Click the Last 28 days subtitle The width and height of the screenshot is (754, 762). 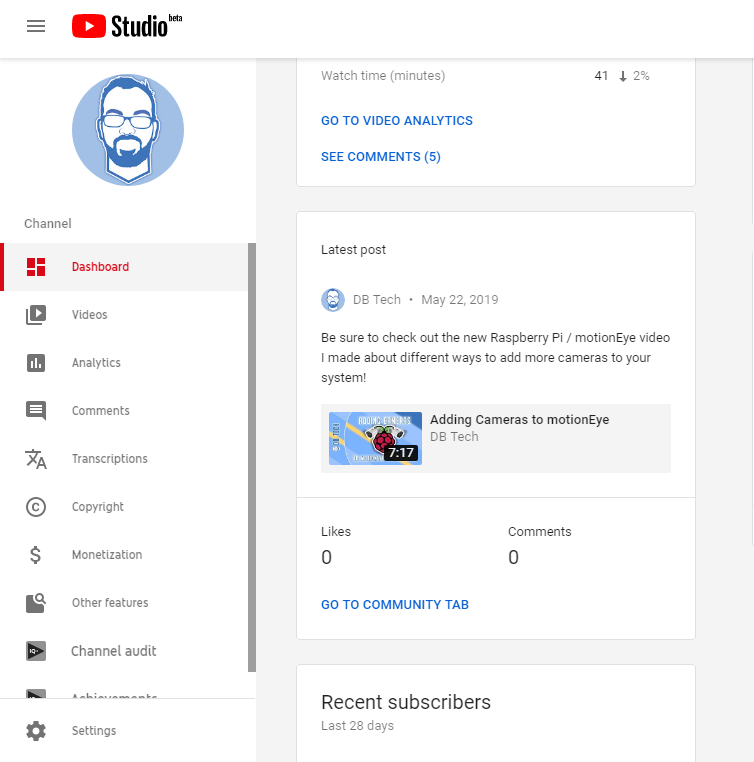(357, 726)
